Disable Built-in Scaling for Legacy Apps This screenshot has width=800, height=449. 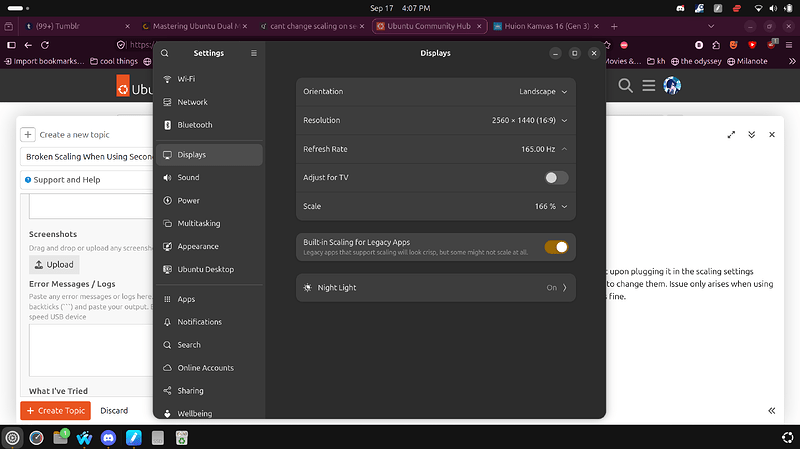[x=556, y=247]
